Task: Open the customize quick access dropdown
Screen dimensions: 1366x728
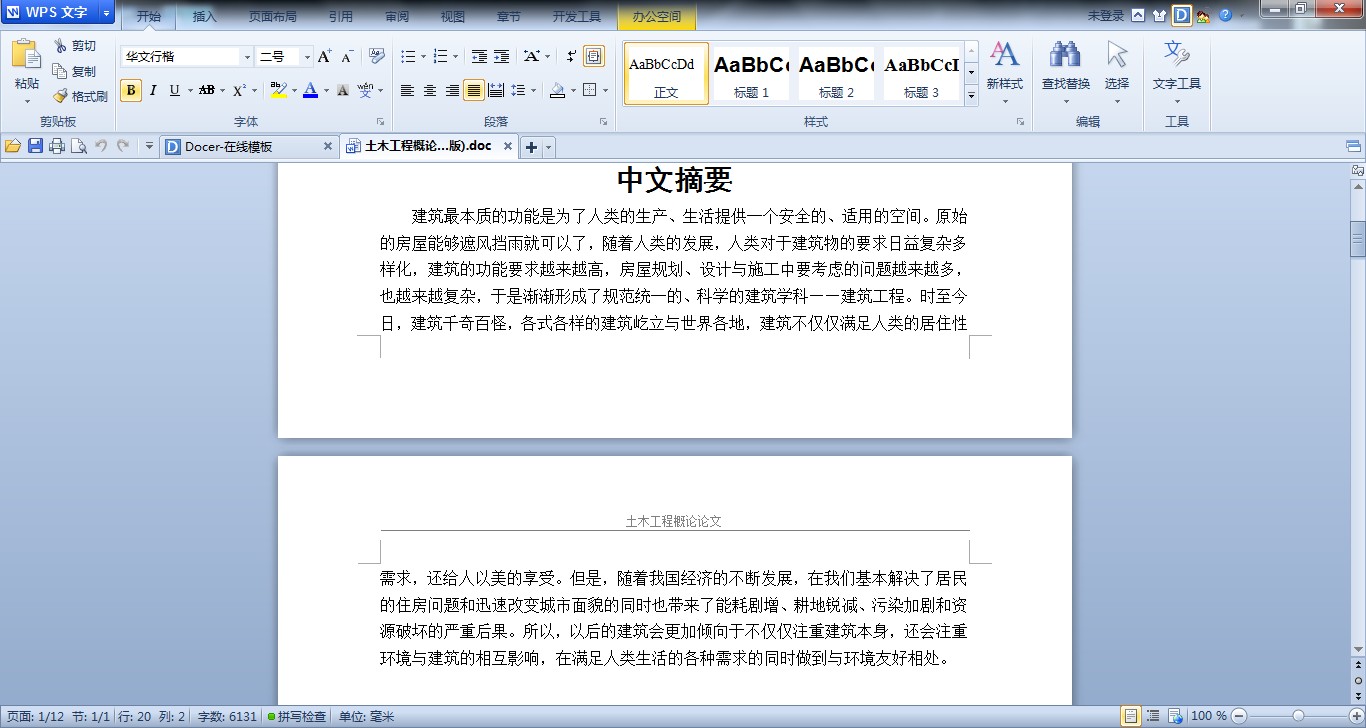Action: click(149, 146)
